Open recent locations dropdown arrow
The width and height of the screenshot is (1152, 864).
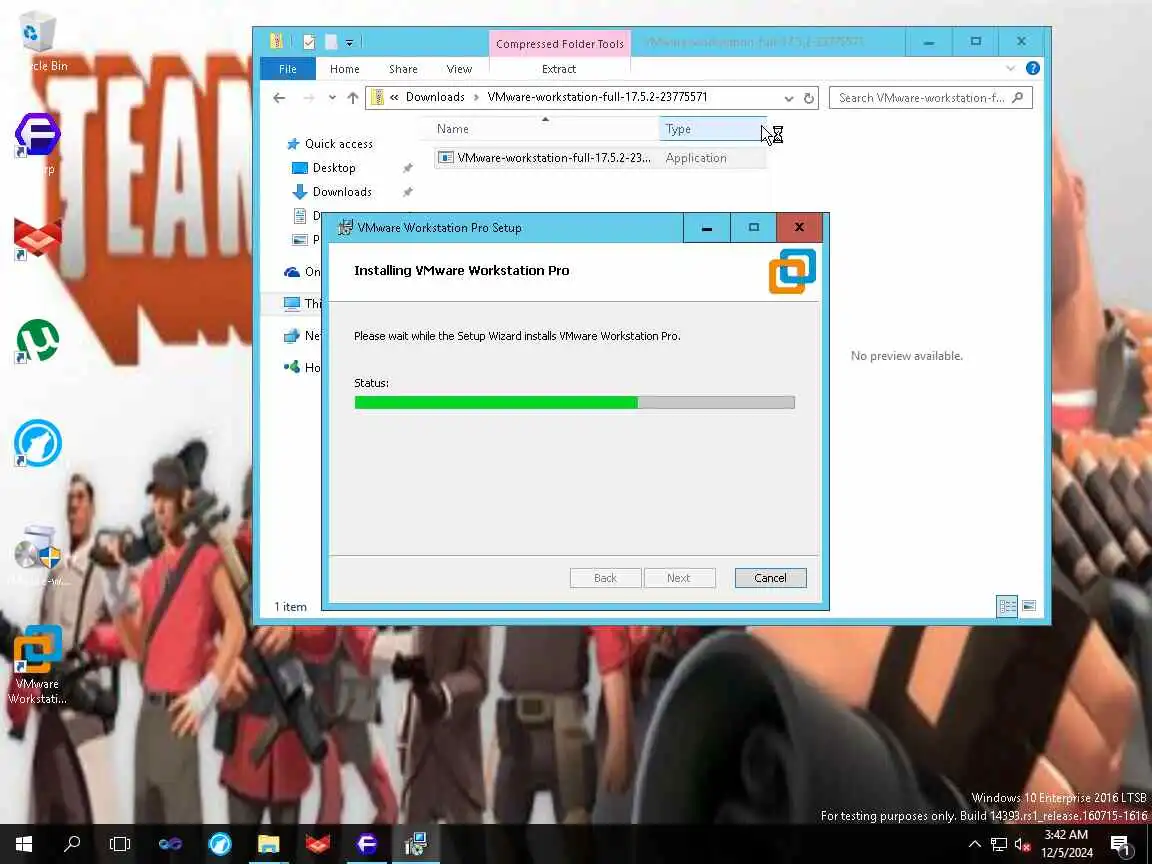pyautogui.click(x=332, y=98)
